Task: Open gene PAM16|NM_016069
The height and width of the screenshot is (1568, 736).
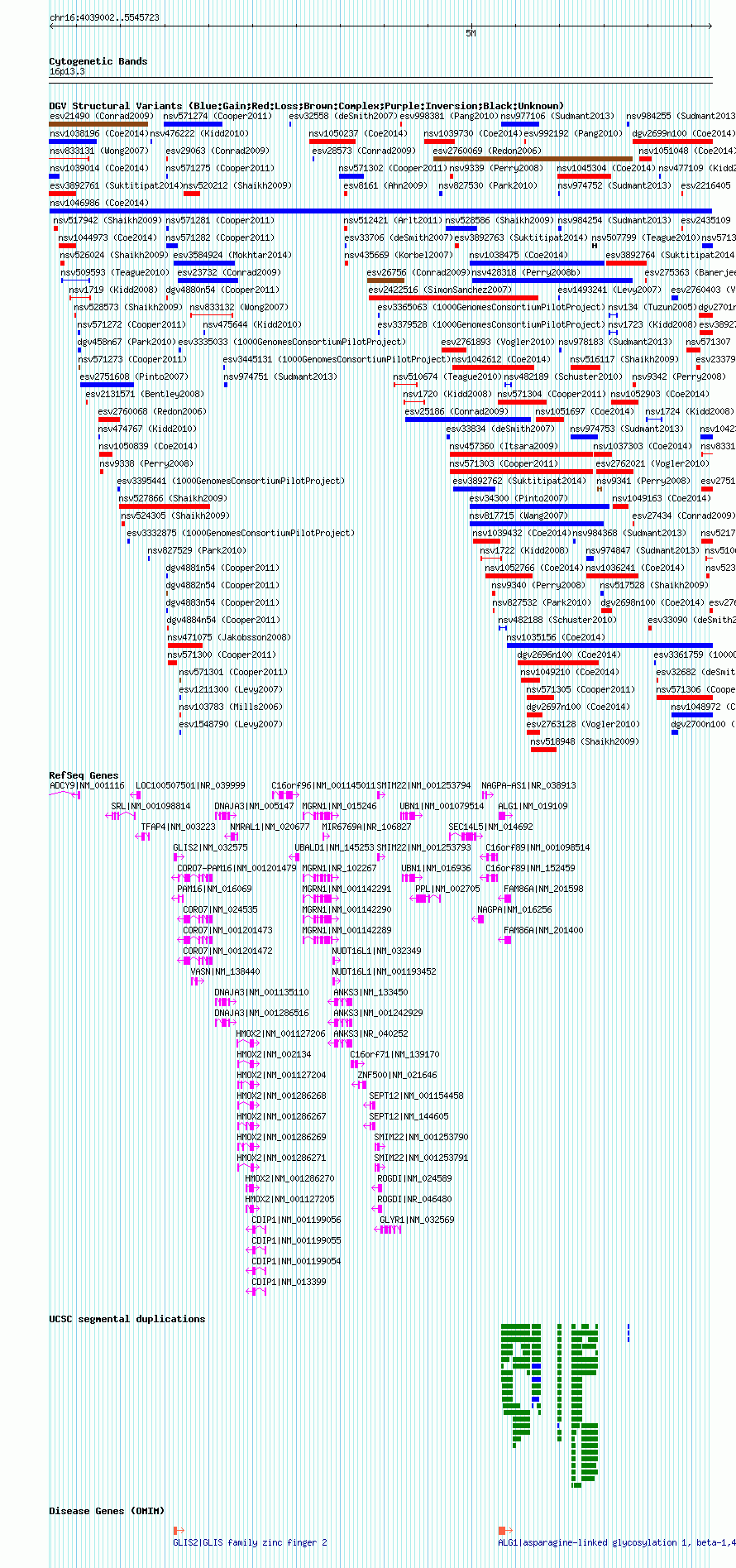Action: tap(214, 889)
